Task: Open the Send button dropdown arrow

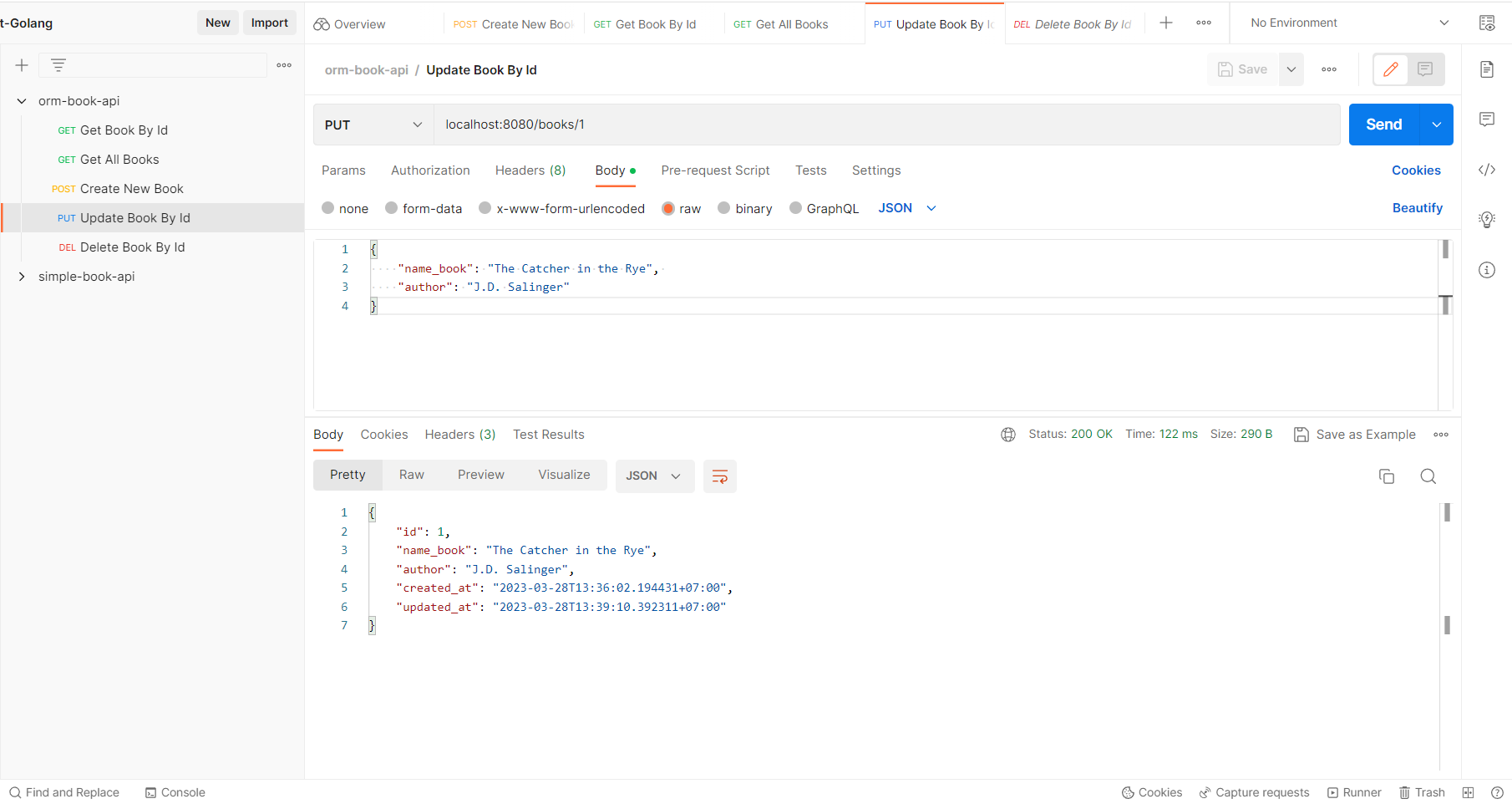Action: [x=1437, y=125]
